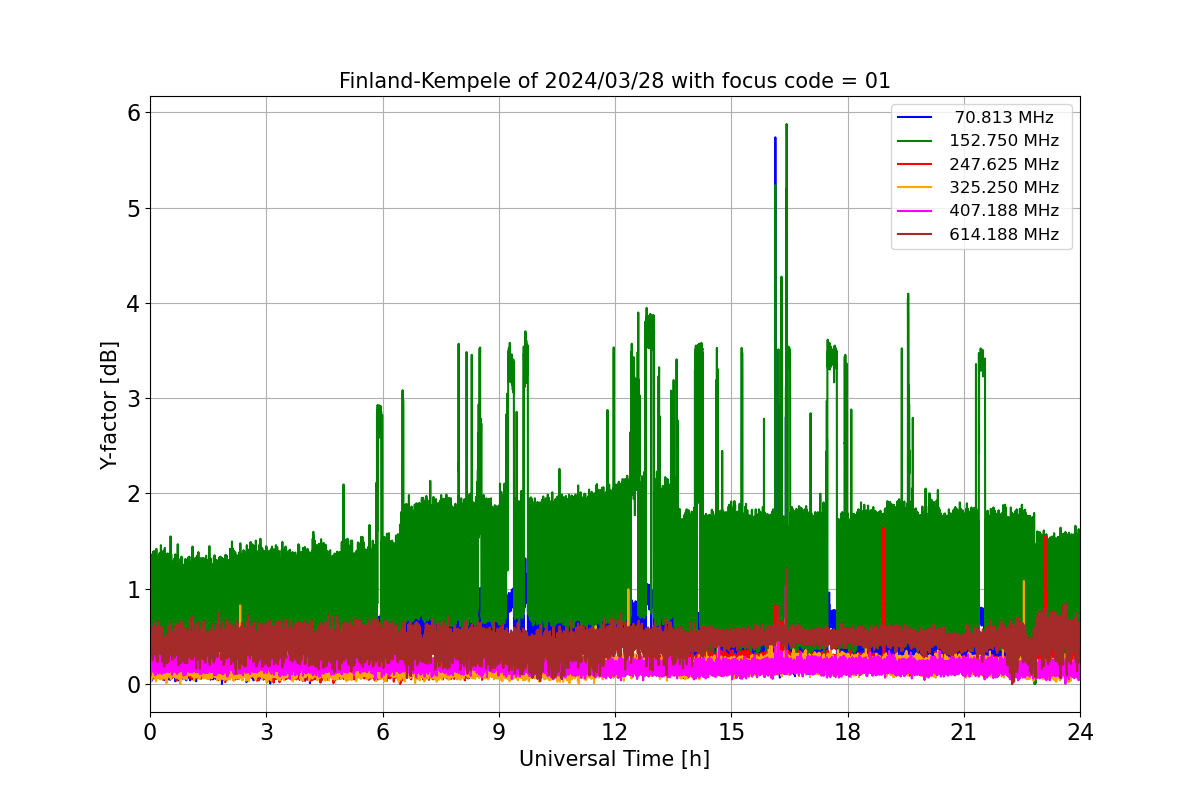The height and width of the screenshot is (800, 1200).
Task: Click the green line swatch for 152.750 MHz
Action: coord(915,141)
